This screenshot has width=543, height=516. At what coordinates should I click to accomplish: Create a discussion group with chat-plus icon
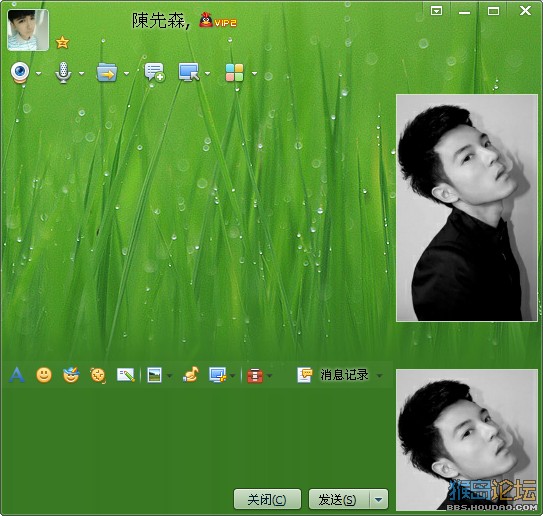coord(154,72)
